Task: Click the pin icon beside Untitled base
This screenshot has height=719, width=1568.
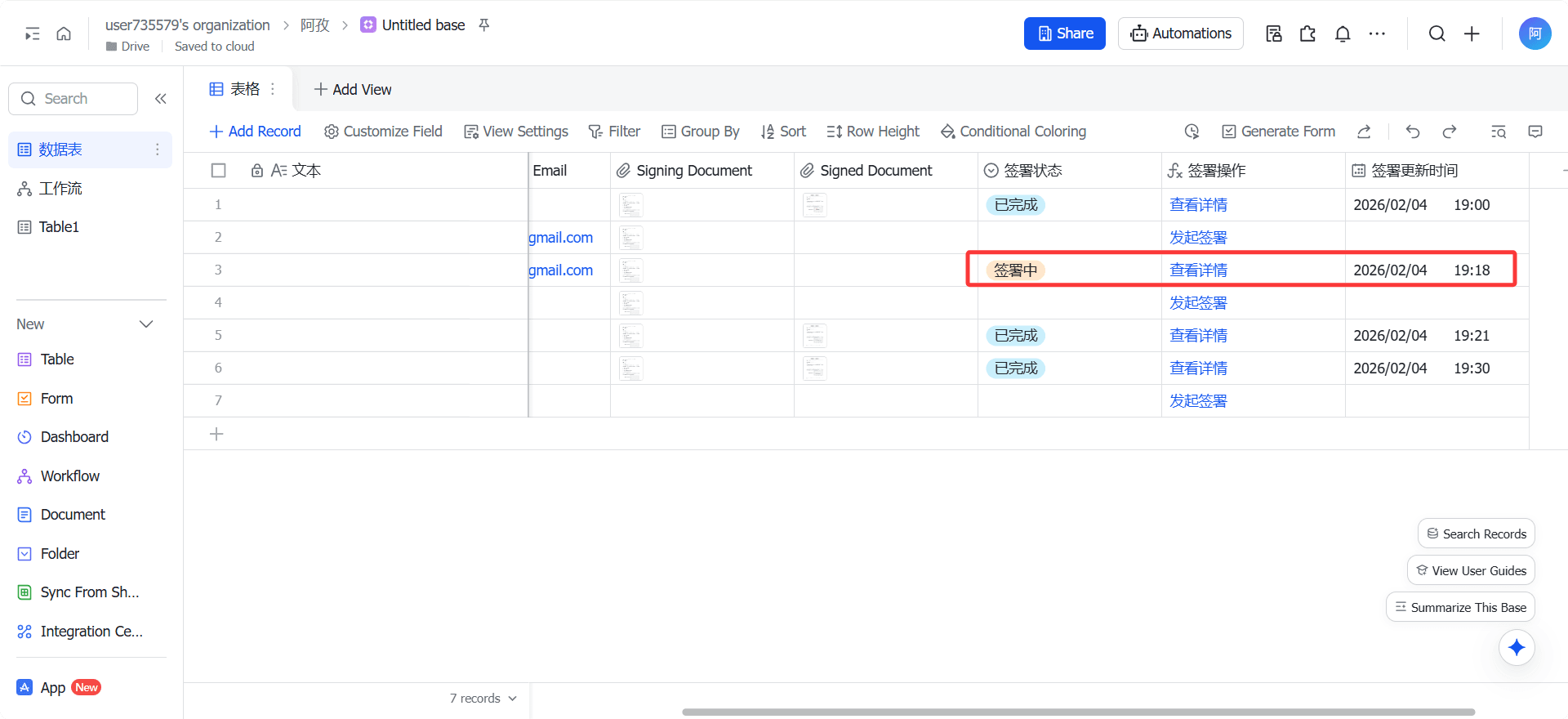Action: click(484, 25)
